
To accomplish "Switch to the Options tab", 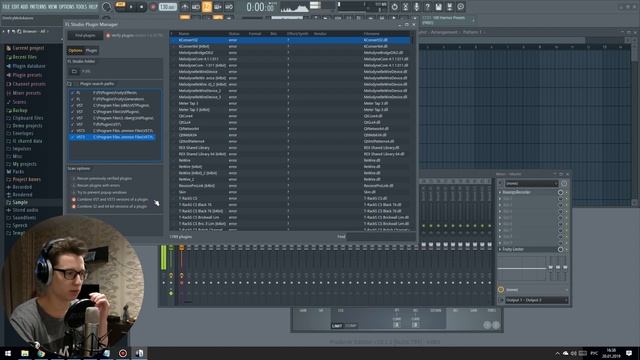I will pyautogui.click(x=76, y=51).
